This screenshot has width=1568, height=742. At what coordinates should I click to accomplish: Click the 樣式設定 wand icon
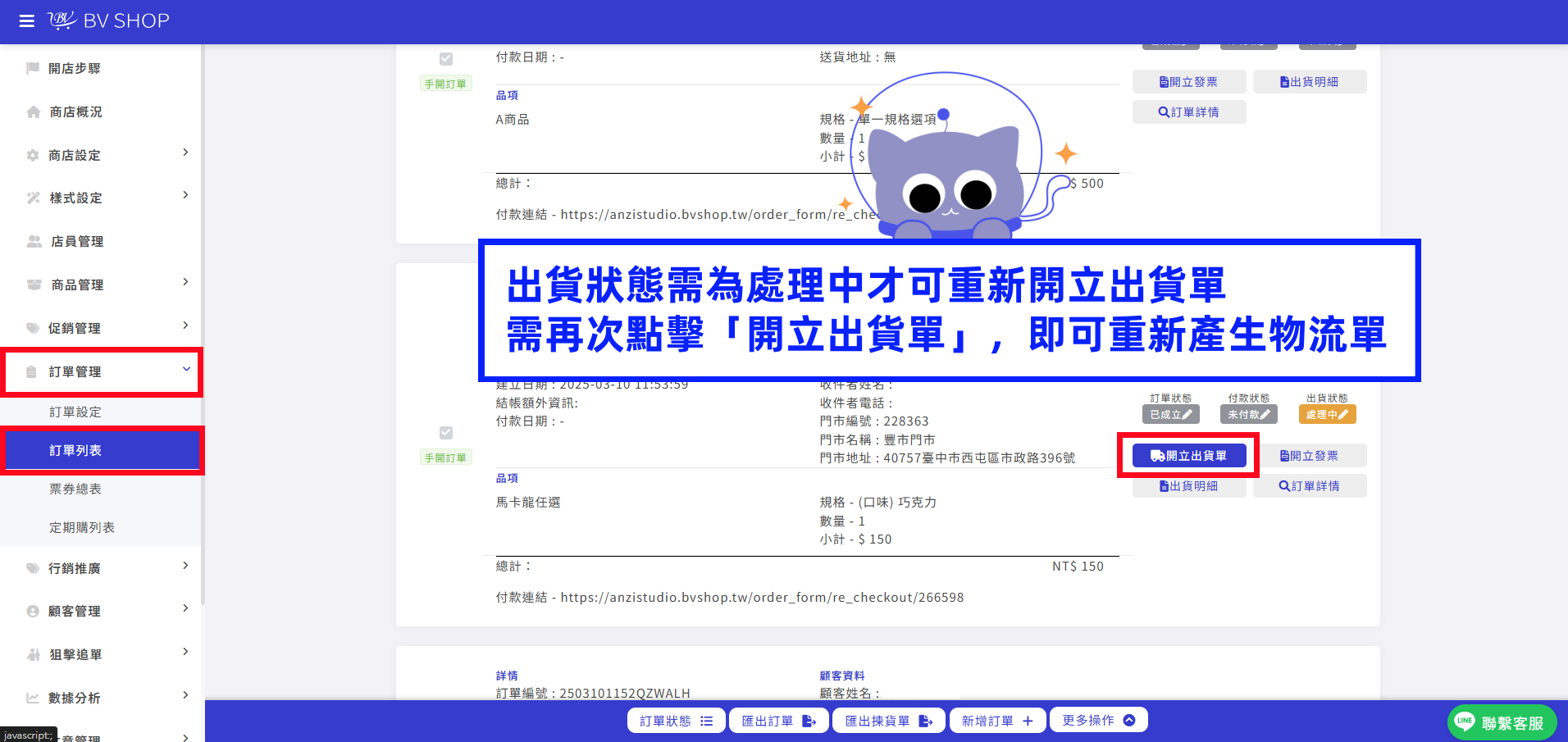(x=34, y=198)
